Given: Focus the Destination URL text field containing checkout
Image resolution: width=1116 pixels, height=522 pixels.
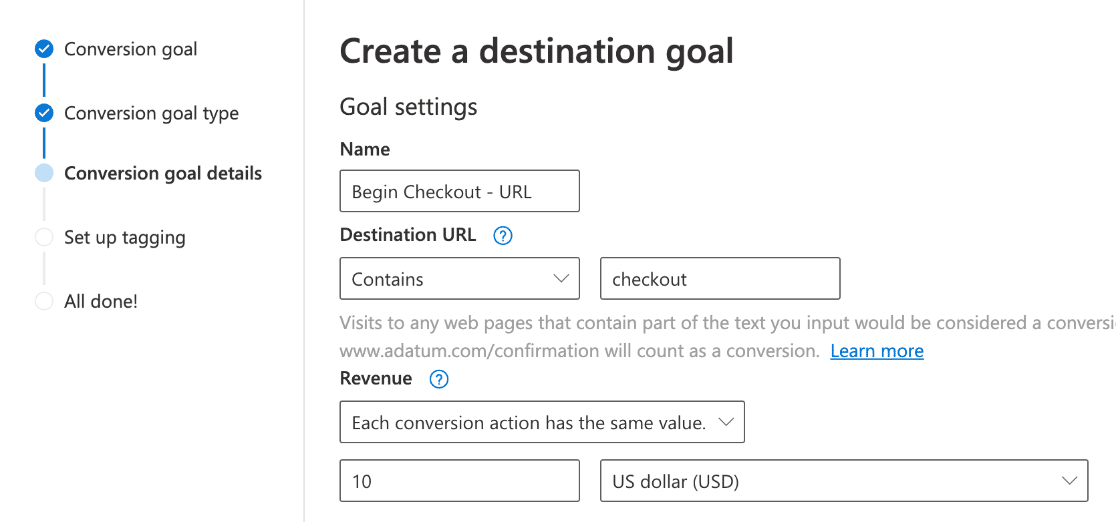Looking at the screenshot, I should (719, 279).
